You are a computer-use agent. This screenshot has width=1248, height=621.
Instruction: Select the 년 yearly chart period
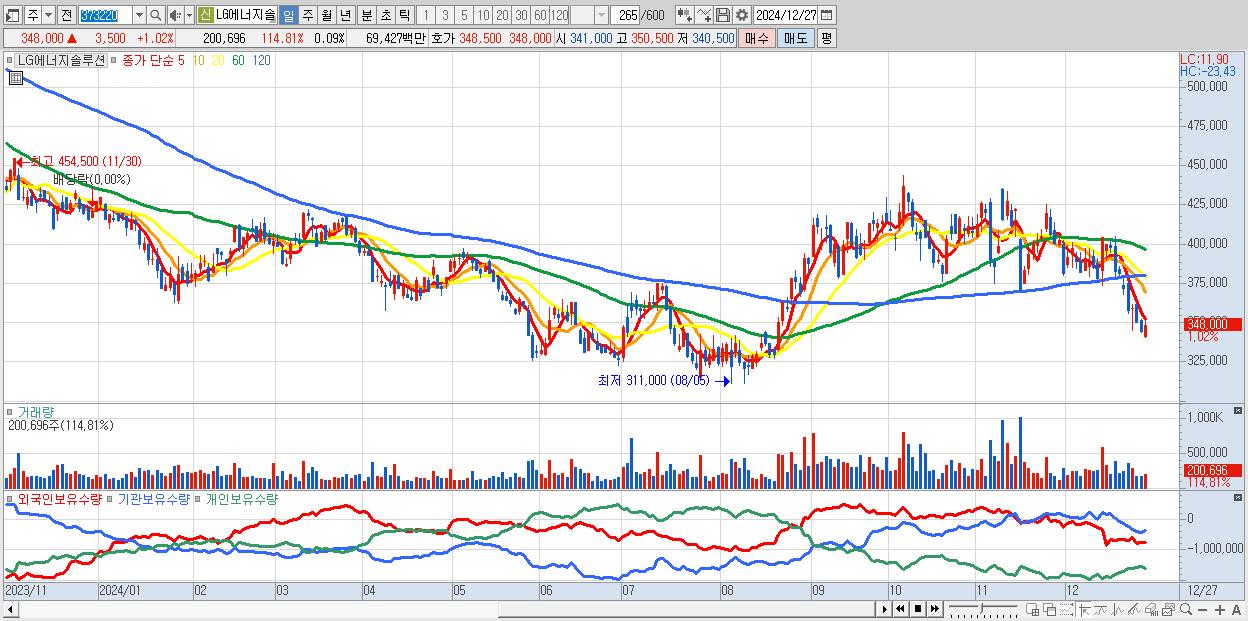click(x=345, y=15)
